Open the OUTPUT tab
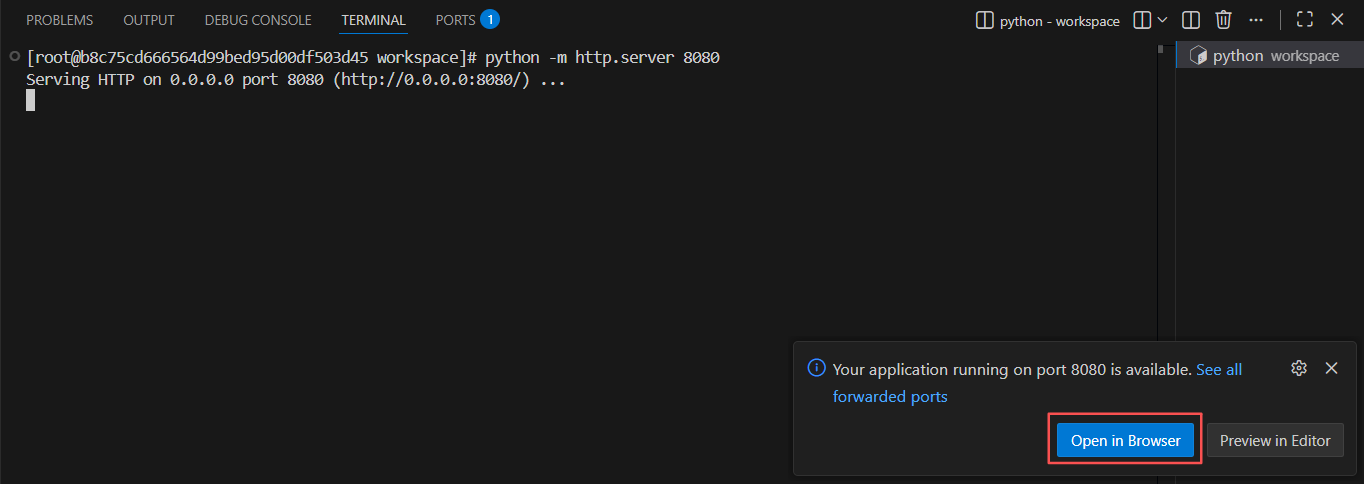This screenshot has height=484, width=1364. coord(149,20)
